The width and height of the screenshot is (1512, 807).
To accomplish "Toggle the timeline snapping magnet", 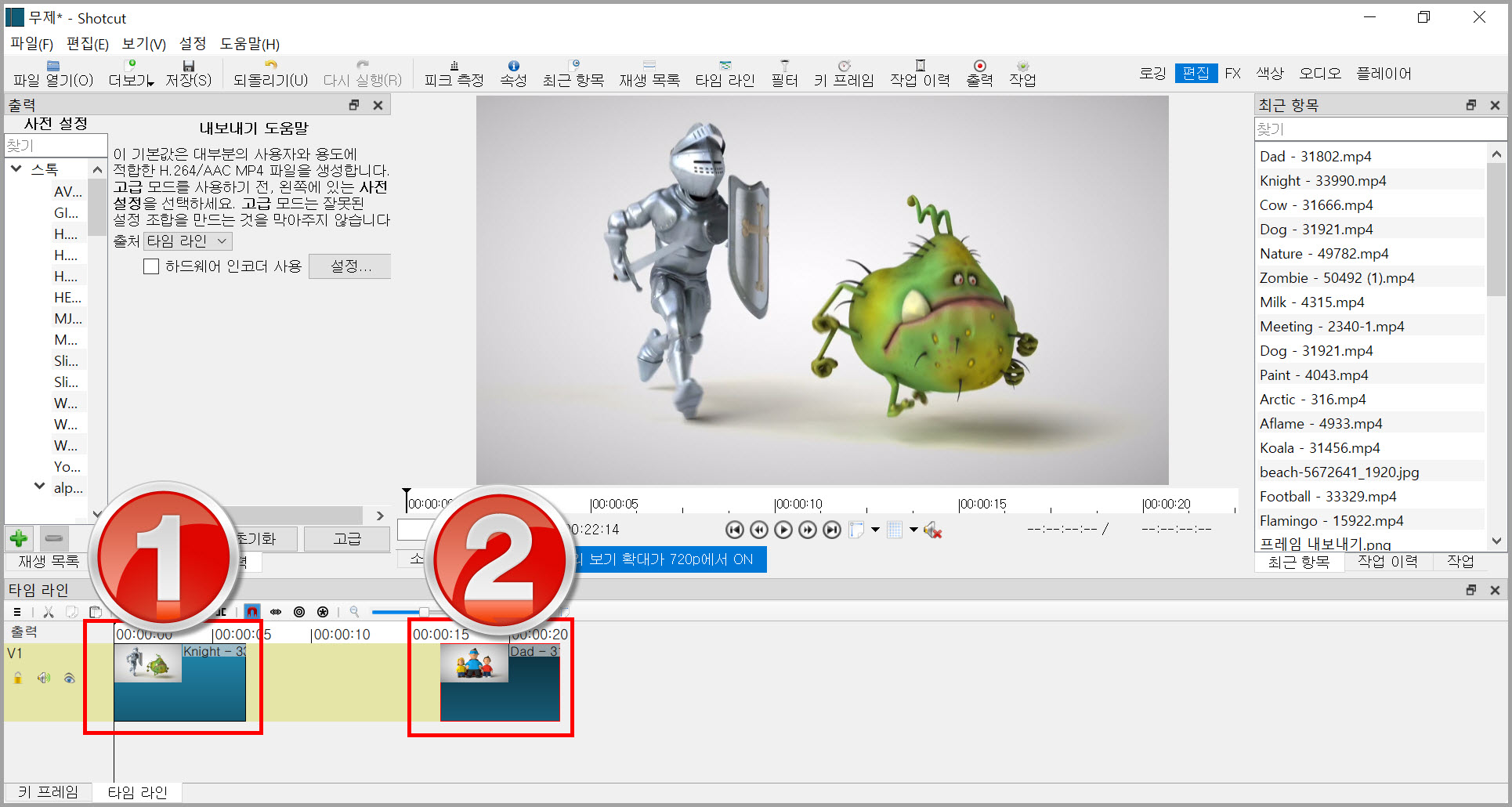I will pyautogui.click(x=251, y=612).
